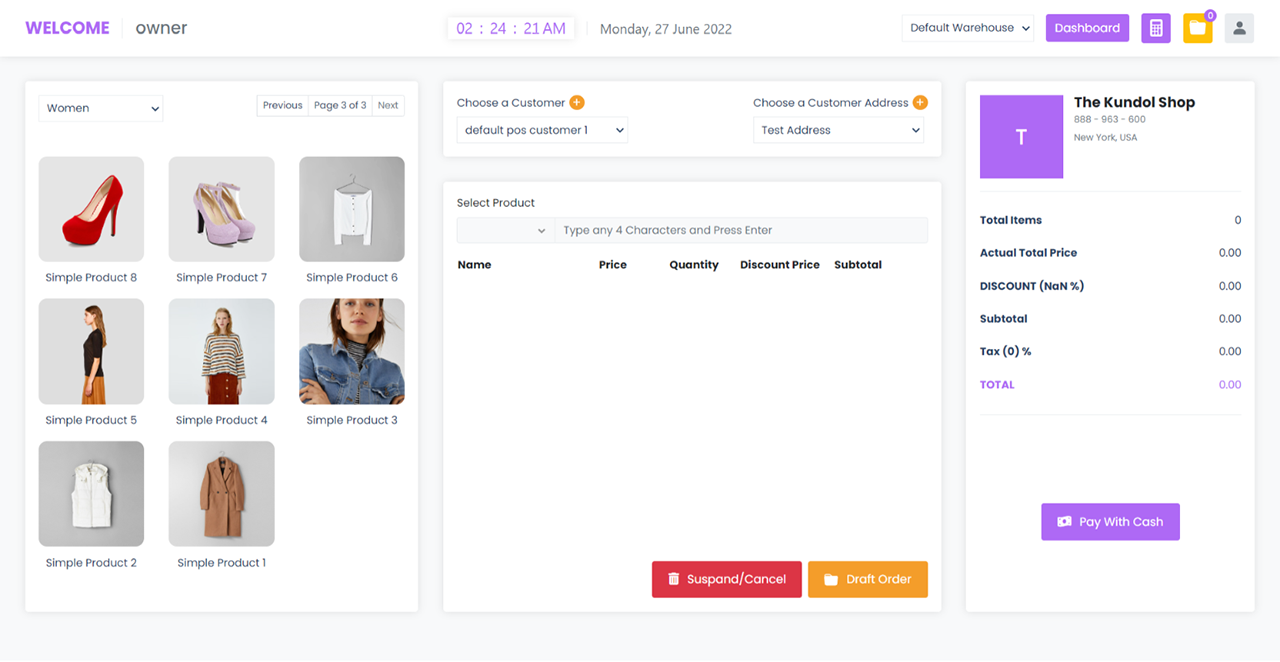This screenshot has width=1280, height=662.
Task: Open the calculator tool in the header
Action: pyautogui.click(x=1155, y=27)
